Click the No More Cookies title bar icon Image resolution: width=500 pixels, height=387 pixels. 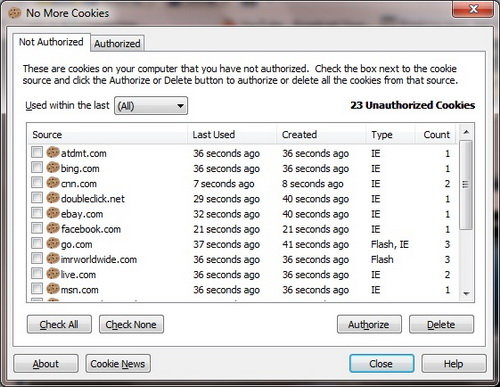[x=15, y=13]
